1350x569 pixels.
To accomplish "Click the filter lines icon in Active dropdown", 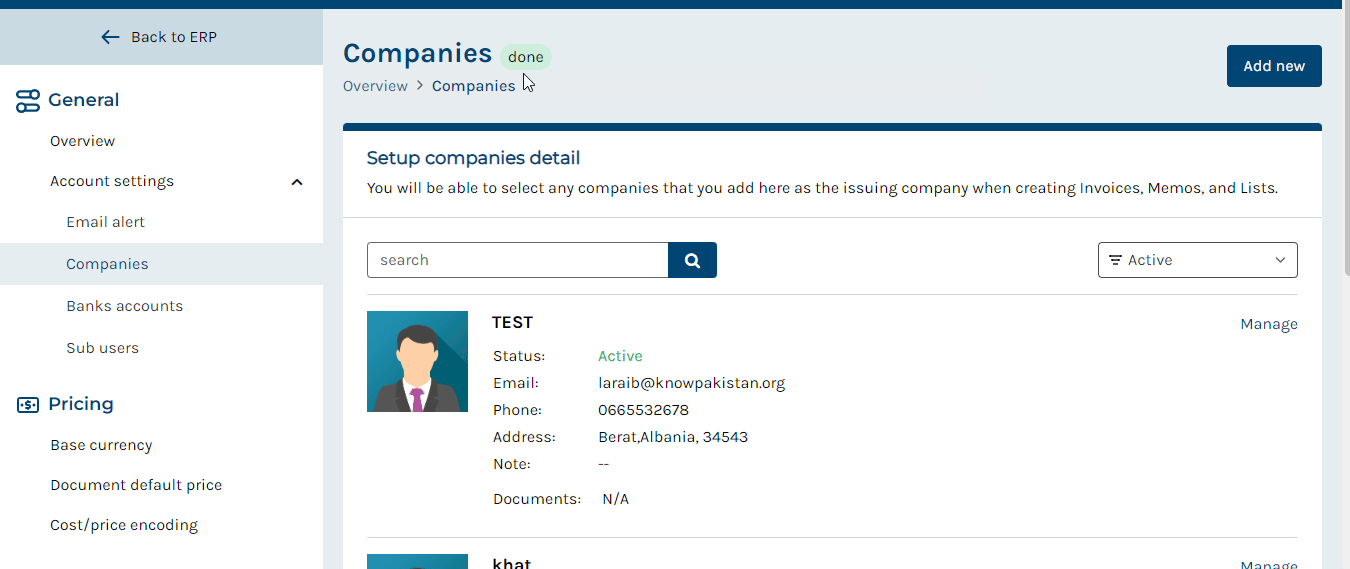I will (x=1115, y=260).
